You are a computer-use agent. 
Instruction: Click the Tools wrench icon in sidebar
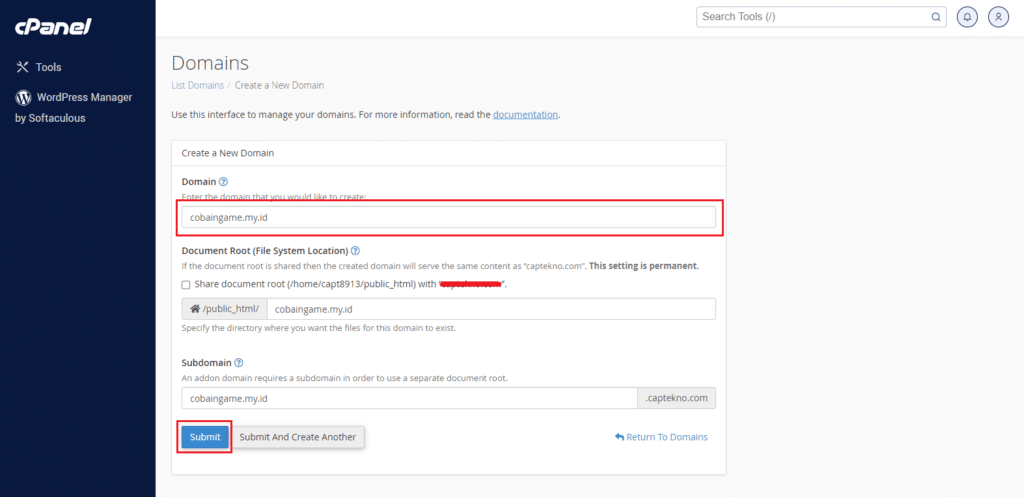[22, 67]
